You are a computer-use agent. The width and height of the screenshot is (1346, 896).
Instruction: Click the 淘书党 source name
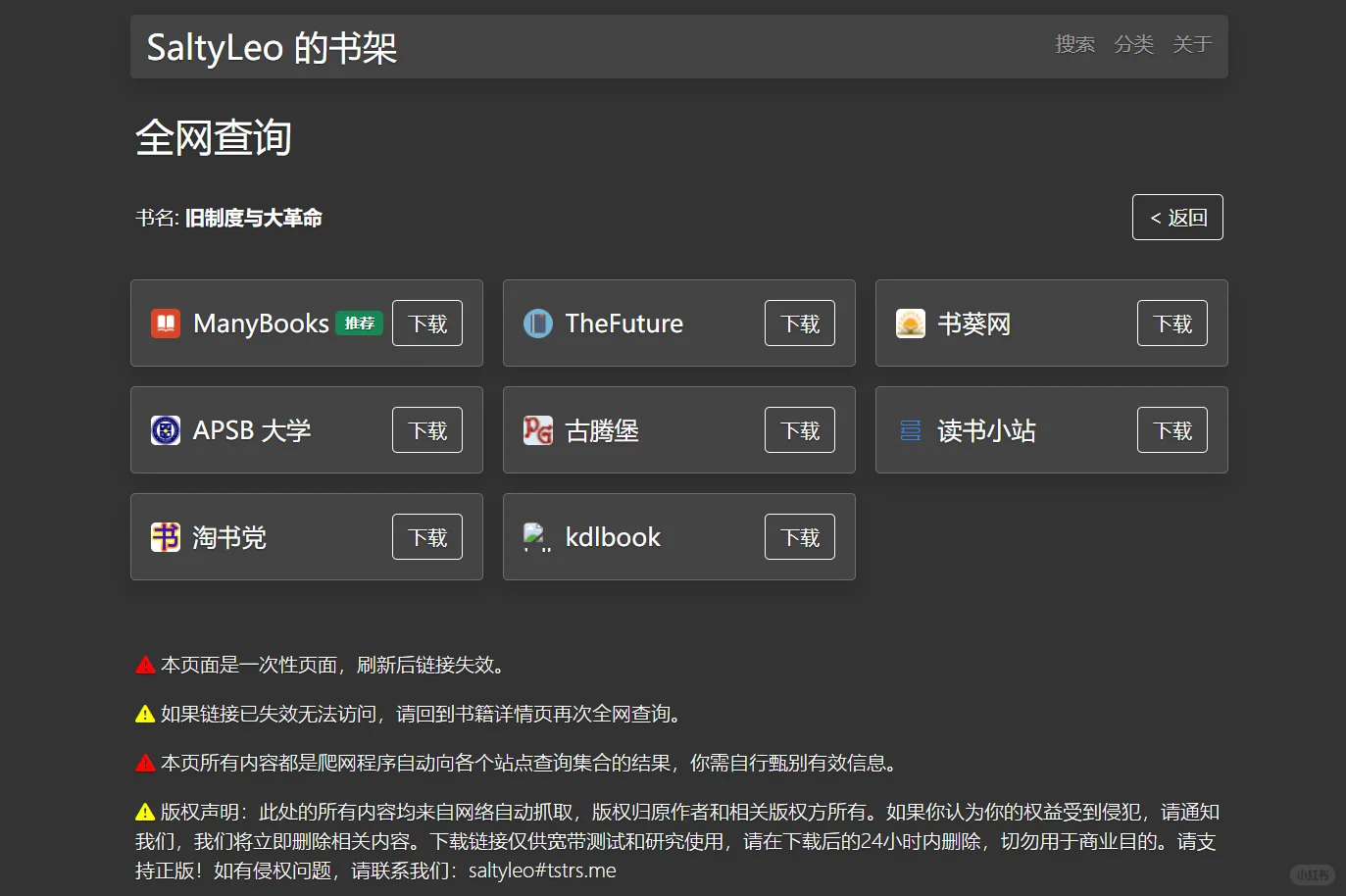pos(229,537)
